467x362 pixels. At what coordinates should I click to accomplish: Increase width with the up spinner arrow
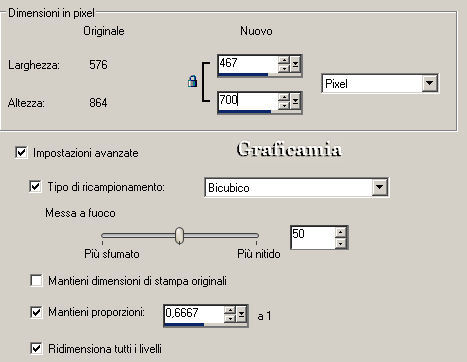284,60
